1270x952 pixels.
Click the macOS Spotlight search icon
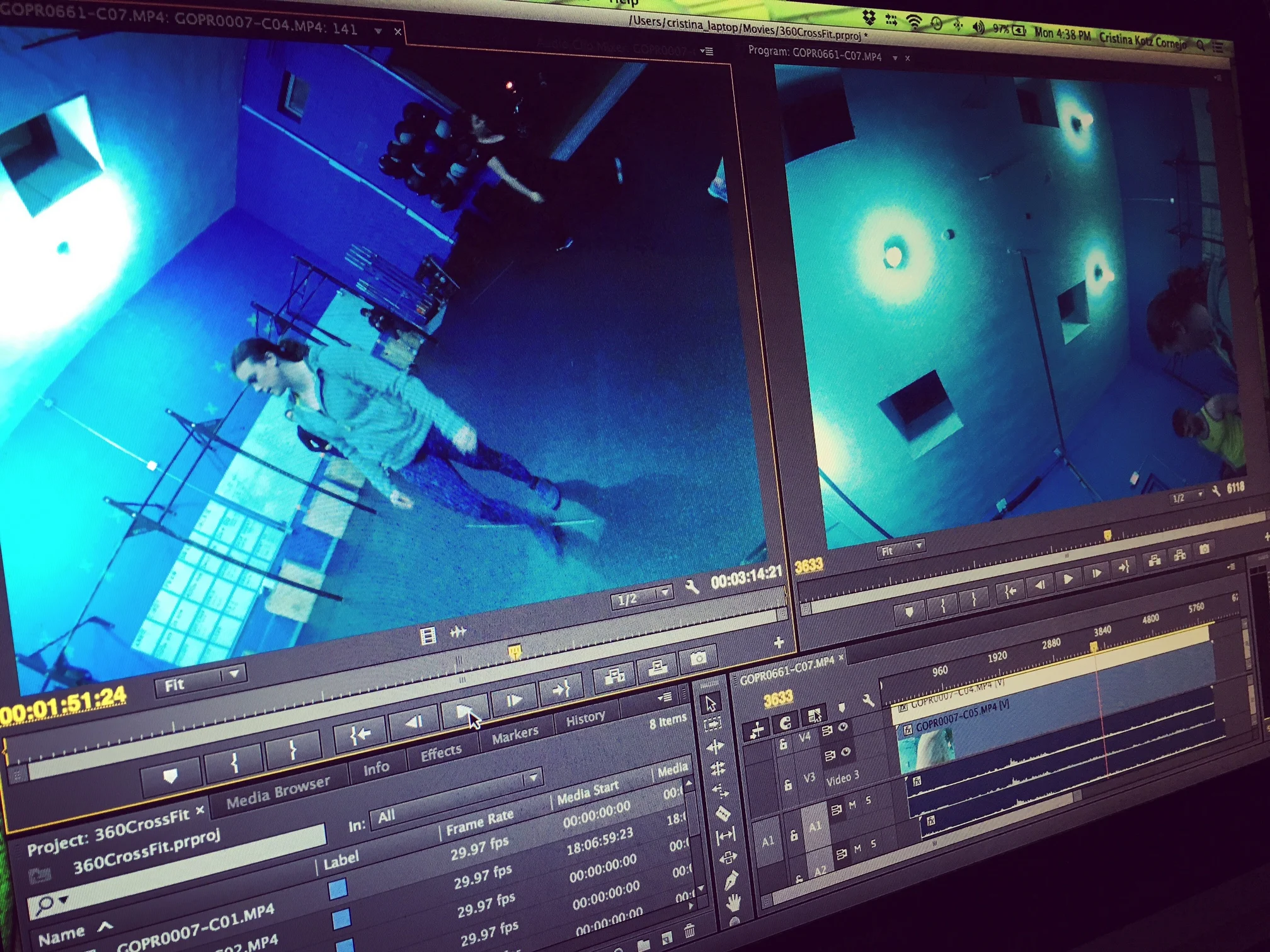click(x=1201, y=45)
